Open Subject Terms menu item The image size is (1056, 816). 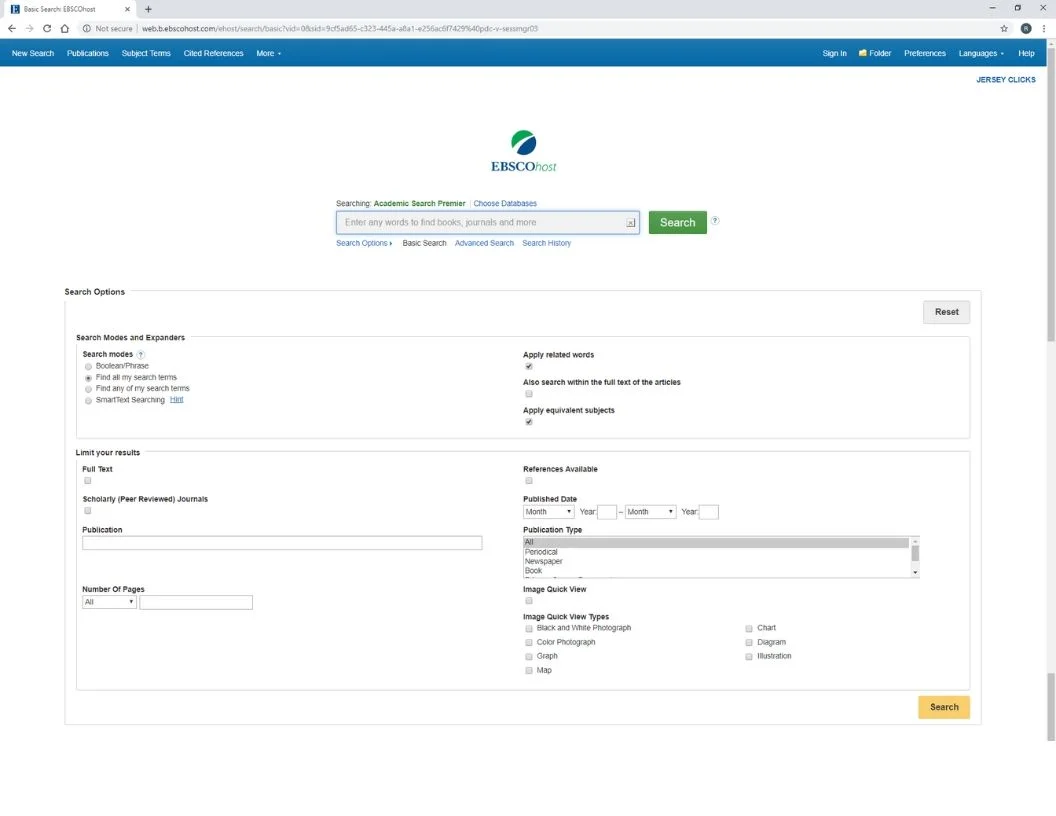(146, 53)
